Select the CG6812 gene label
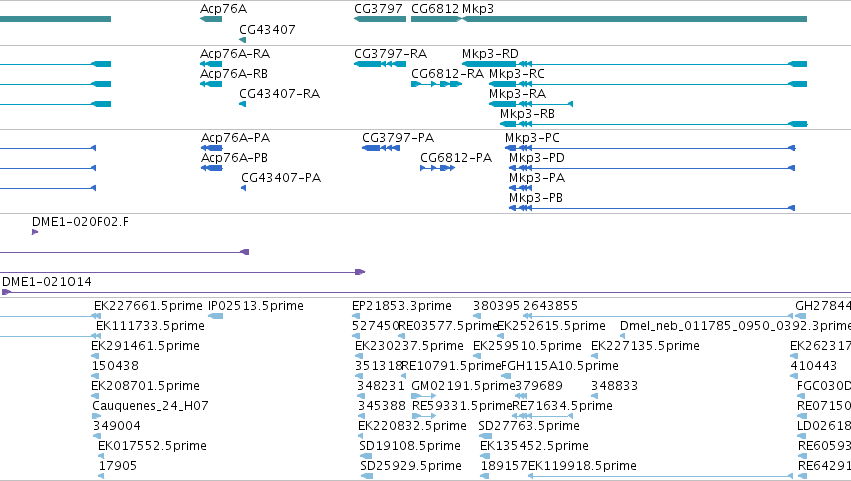851x481 pixels. pyautogui.click(x=435, y=9)
